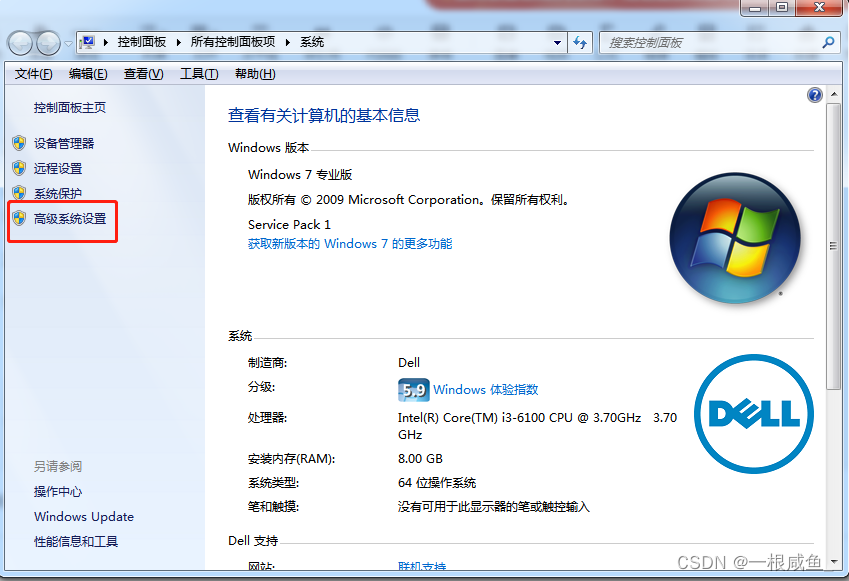The image size is (849, 581).
Task: Focus the 搜索控制面板 search box
Action: (720, 43)
